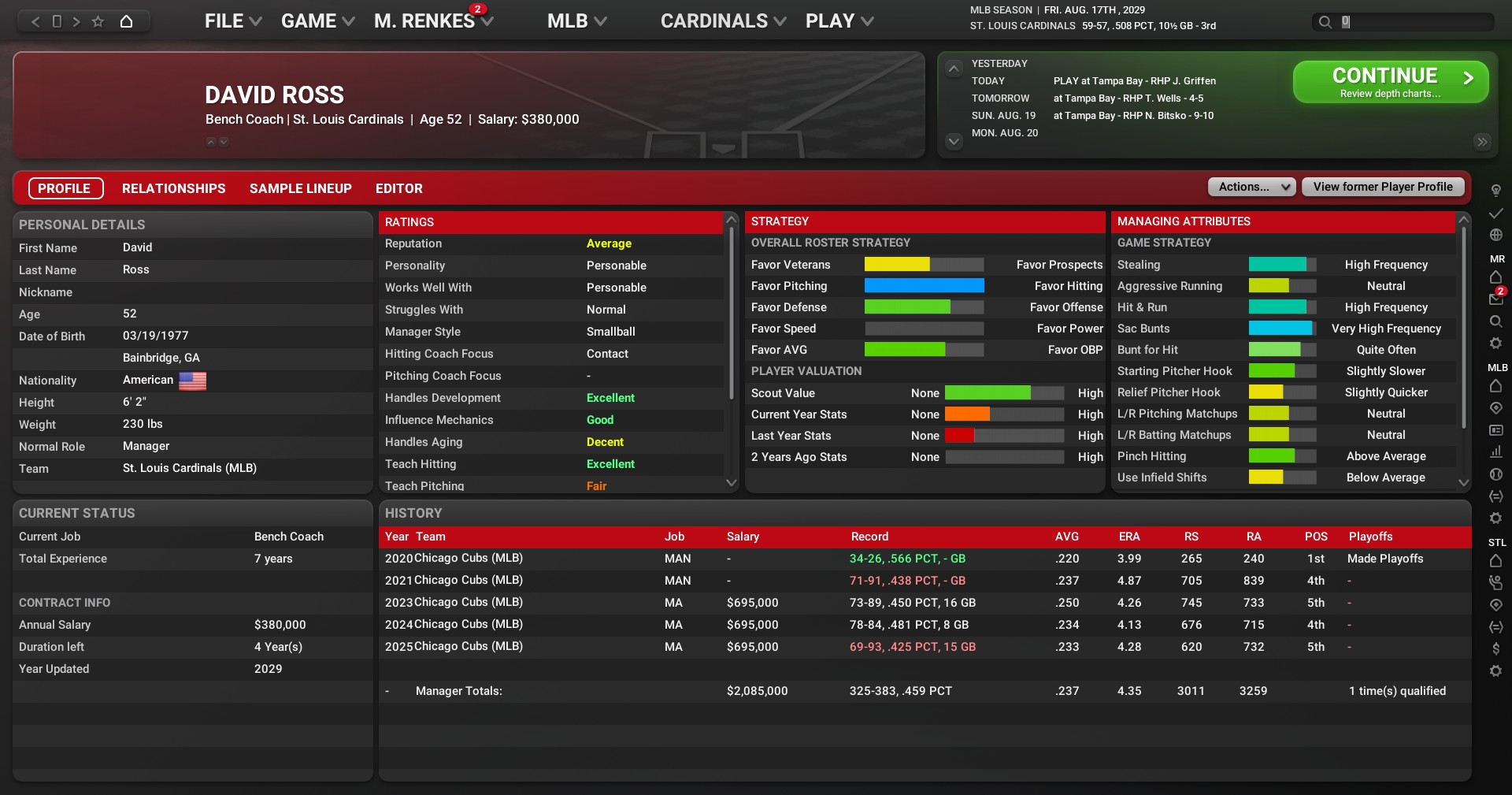1512x795 pixels.
Task: Switch to the RELATIONSHIPS tab
Action: pos(173,188)
